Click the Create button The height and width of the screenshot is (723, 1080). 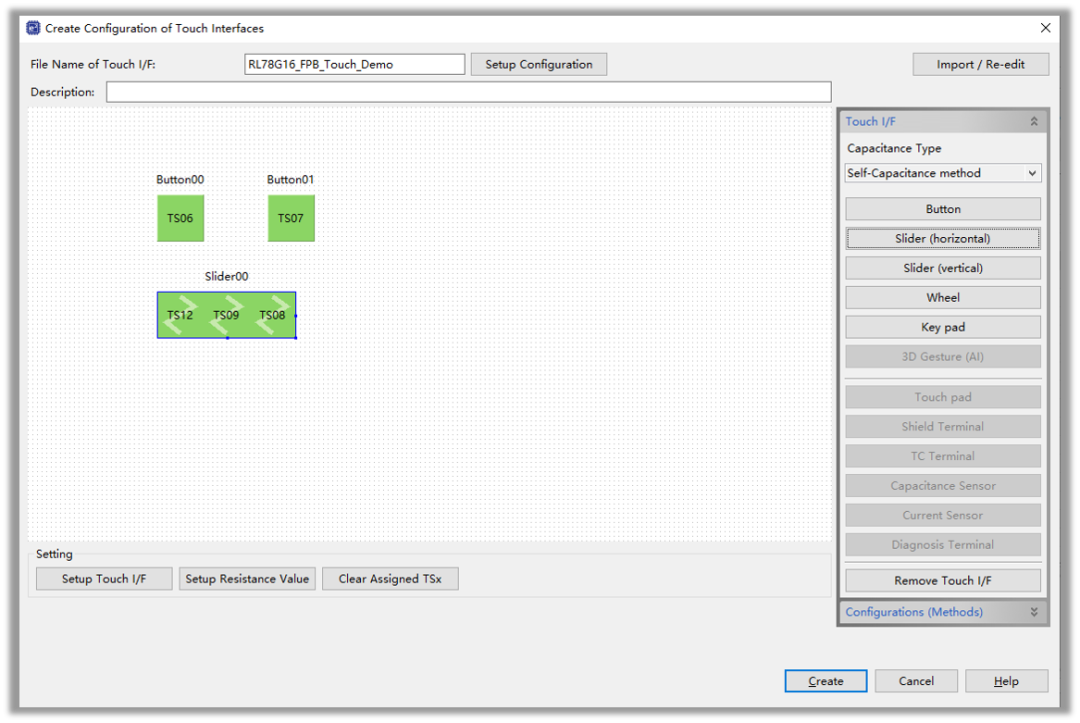pos(825,681)
